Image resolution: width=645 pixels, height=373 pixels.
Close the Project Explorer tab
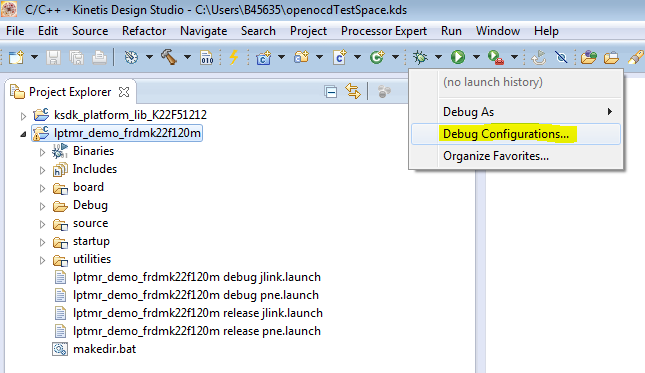point(124,92)
